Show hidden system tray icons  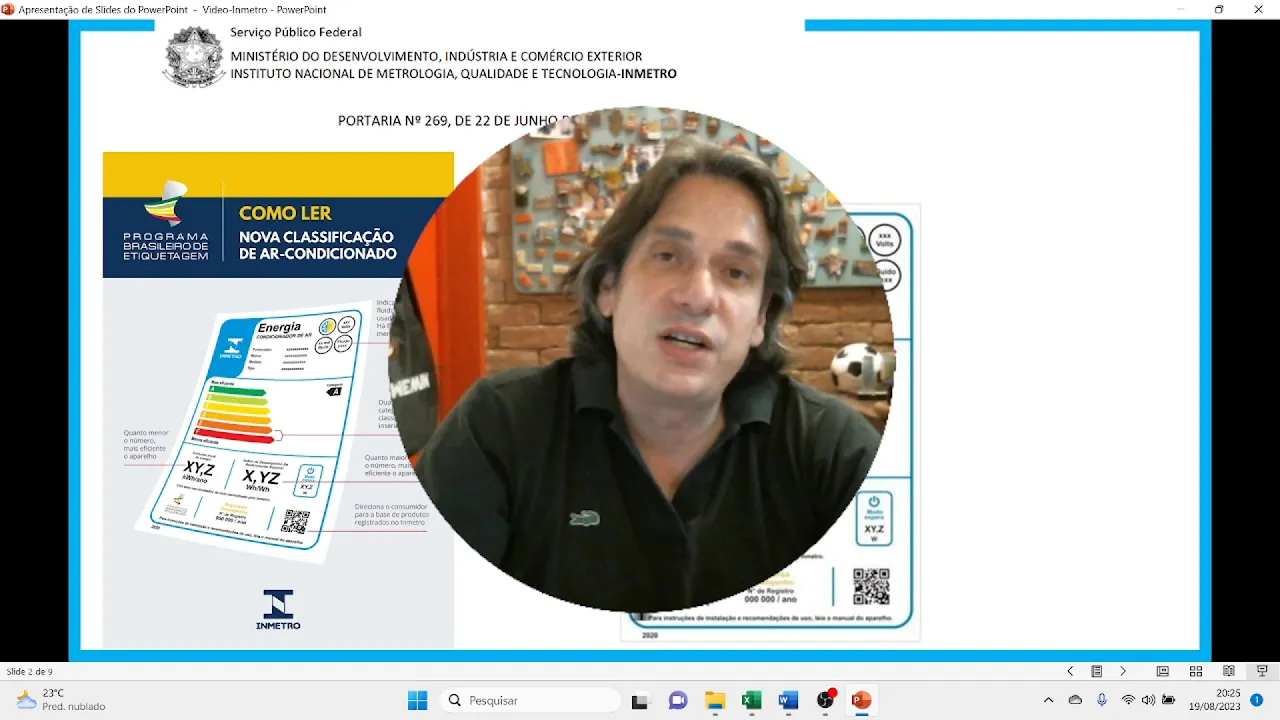pyautogui.click(x=1048, y=700)
